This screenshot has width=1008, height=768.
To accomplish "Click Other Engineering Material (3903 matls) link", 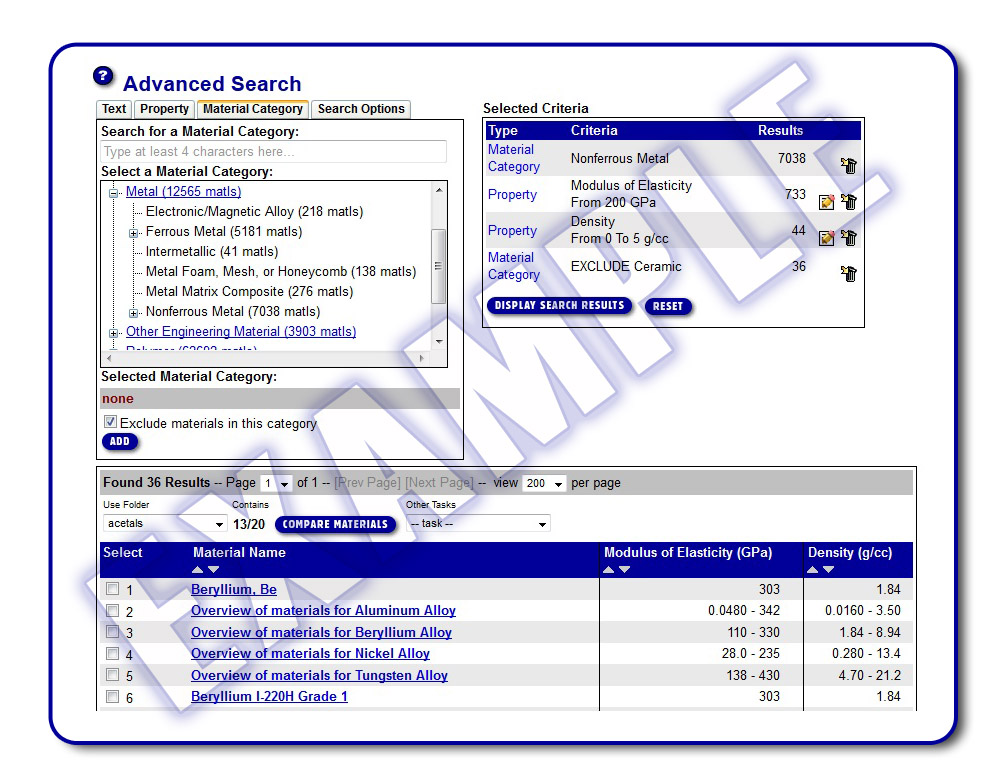I will point(241,332).
